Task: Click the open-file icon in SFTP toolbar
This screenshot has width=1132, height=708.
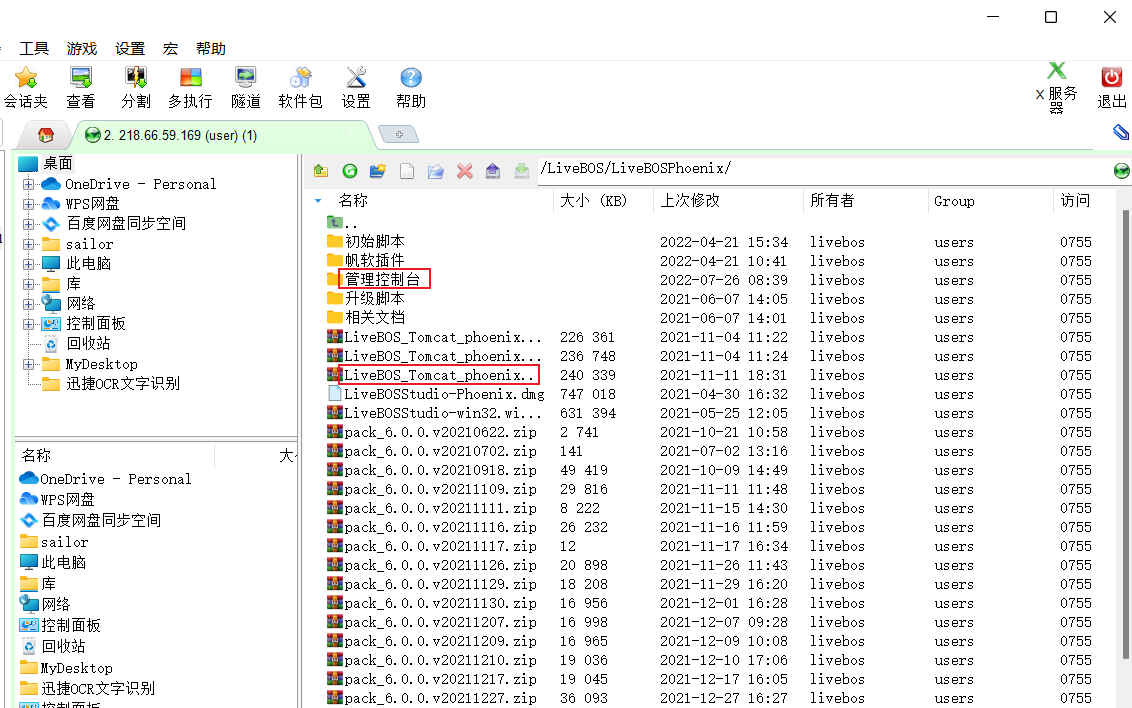Action: 435,171
